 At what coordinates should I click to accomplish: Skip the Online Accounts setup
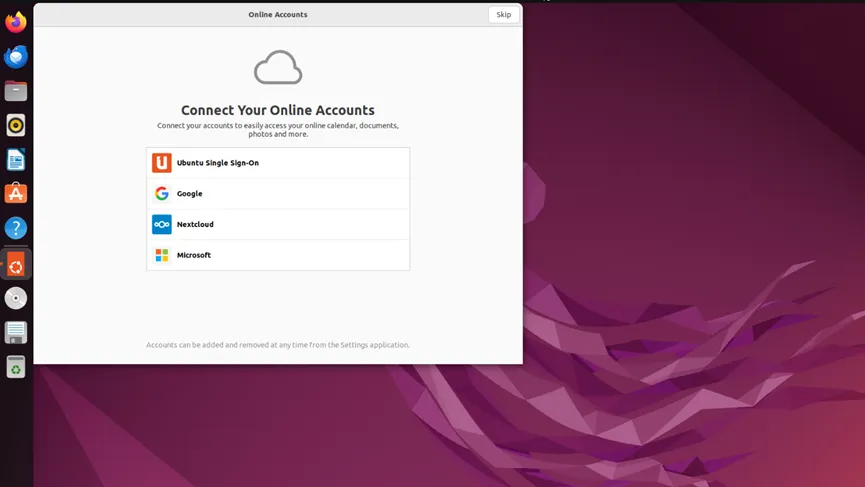[x=504, y=14]
